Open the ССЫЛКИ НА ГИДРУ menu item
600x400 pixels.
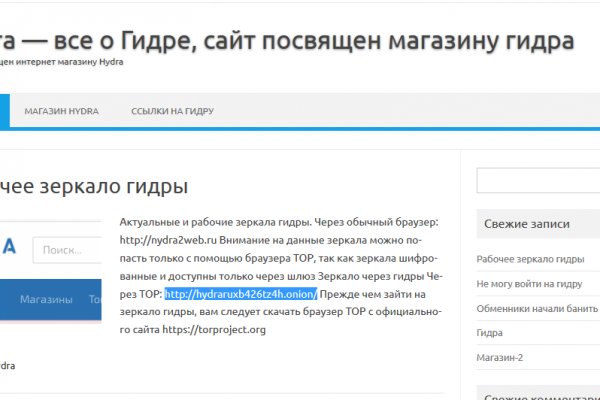[x=172, y=111]
